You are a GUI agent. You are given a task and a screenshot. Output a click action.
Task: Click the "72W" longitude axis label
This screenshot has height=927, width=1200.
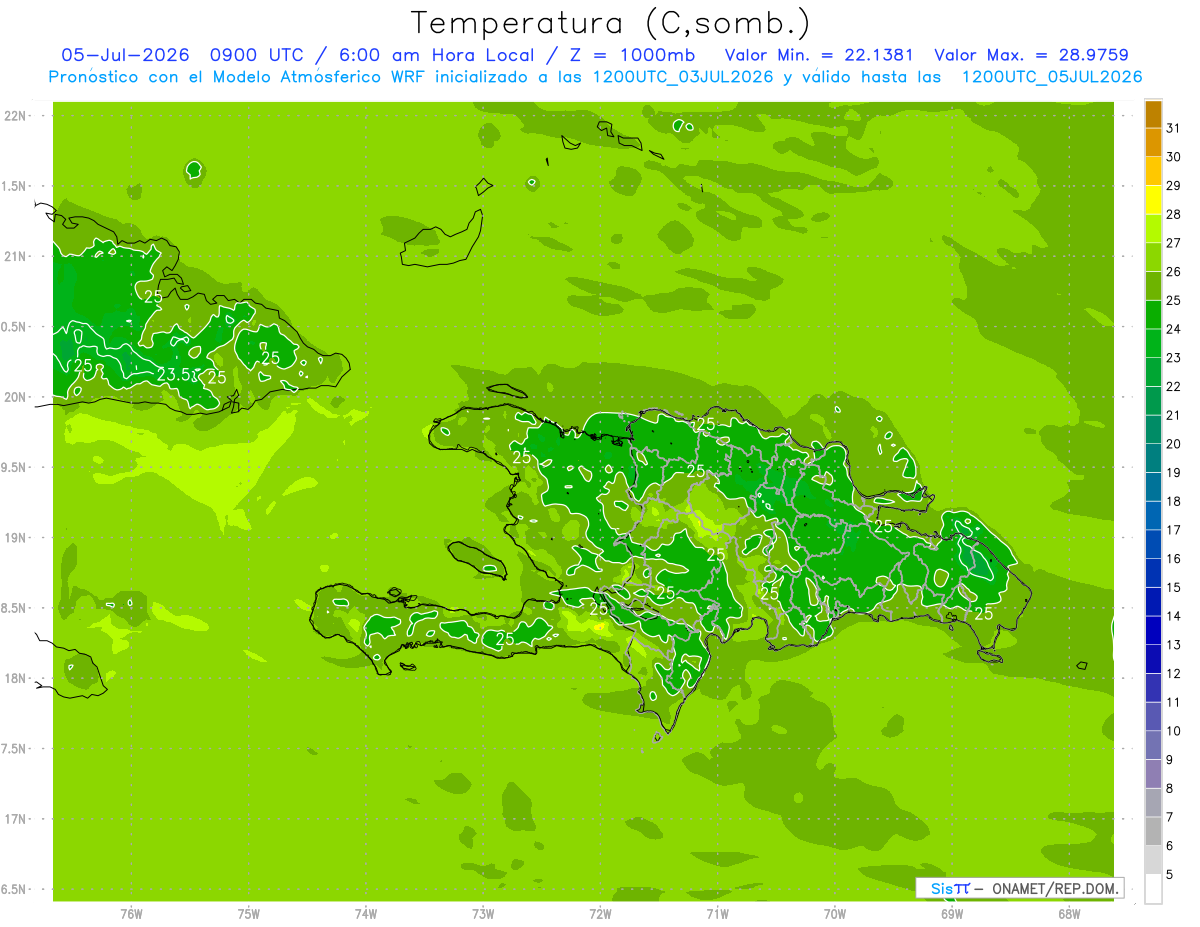pyautogui.click(x=600, y=913)
